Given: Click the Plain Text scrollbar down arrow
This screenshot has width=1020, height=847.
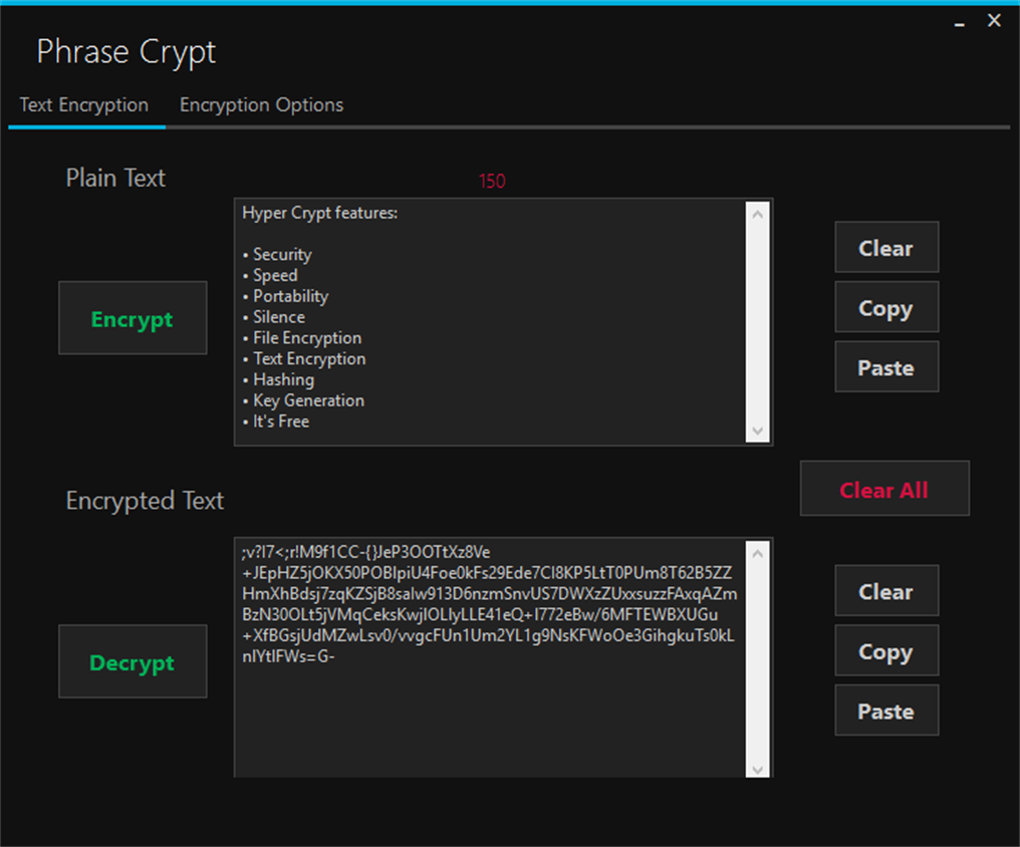Looking at the screenshot, I should click(x=757, y=431).
